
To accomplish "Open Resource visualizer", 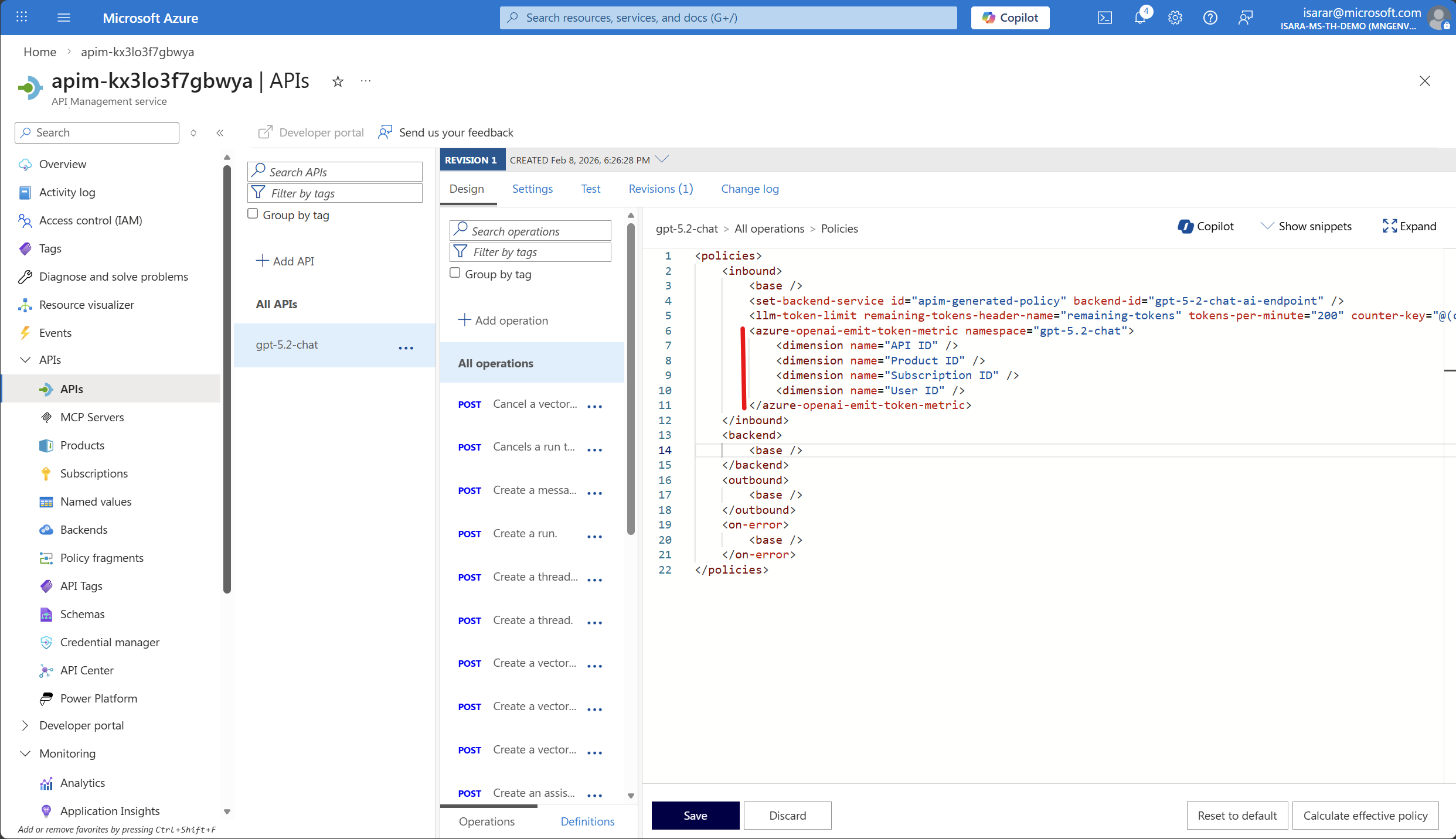I will tap(86, 305).
